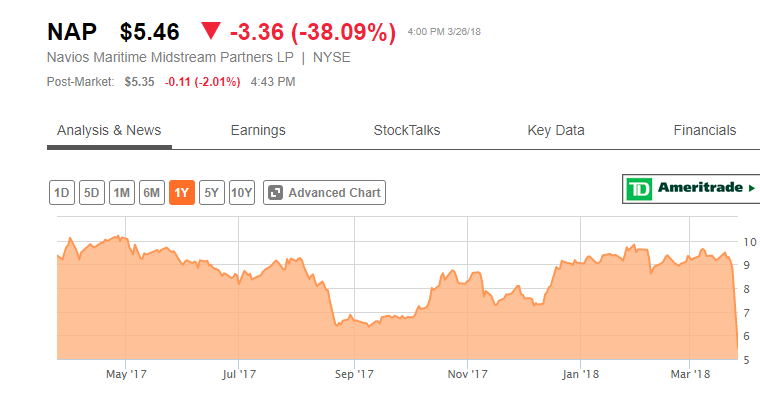Switch chart to 6M range
Screen dimensions: 760x393
coord(152,193)
